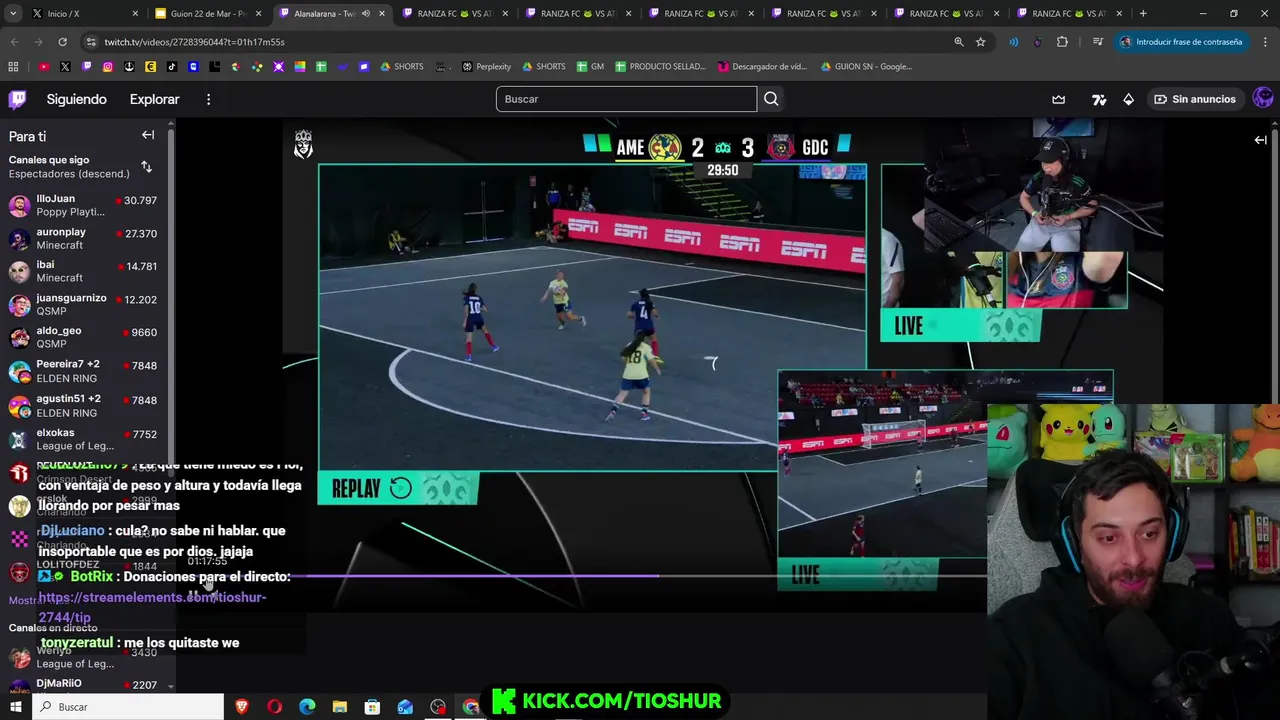Open the Bits diamond icon
The width and height of the screenshot is (1280, 720).
[x=1128, y=99]
